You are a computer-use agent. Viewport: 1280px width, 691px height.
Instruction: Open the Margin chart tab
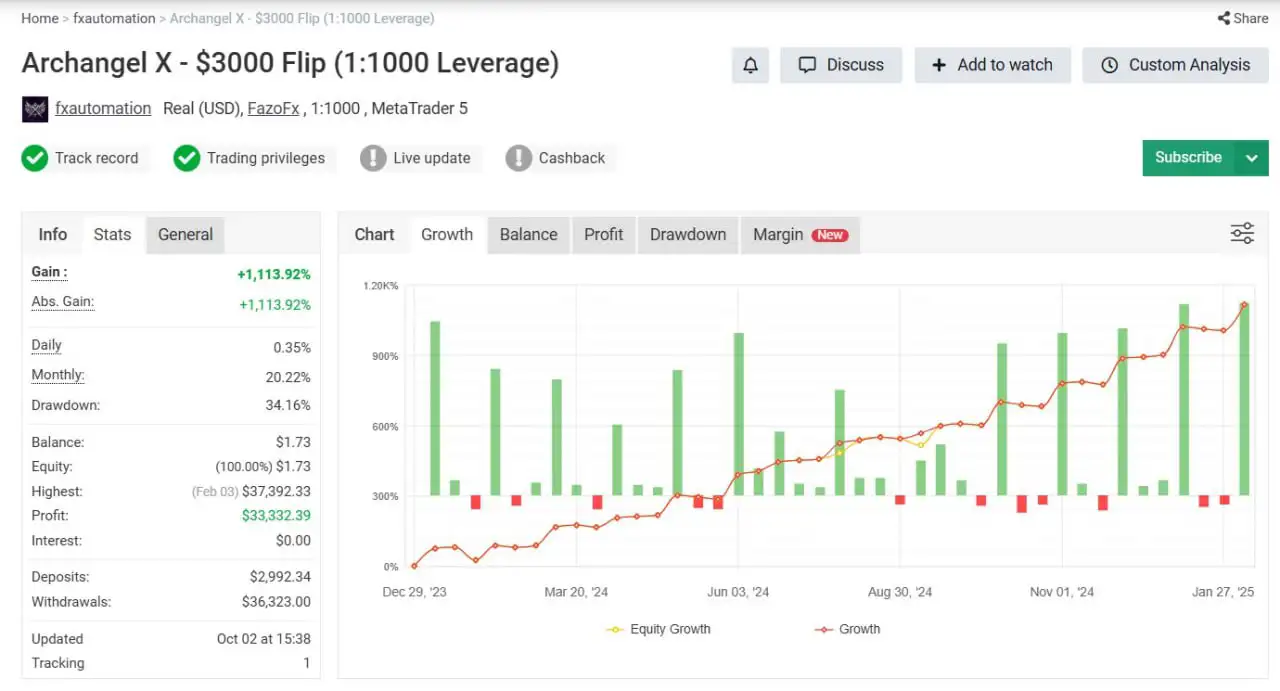(x=778, y=234)
